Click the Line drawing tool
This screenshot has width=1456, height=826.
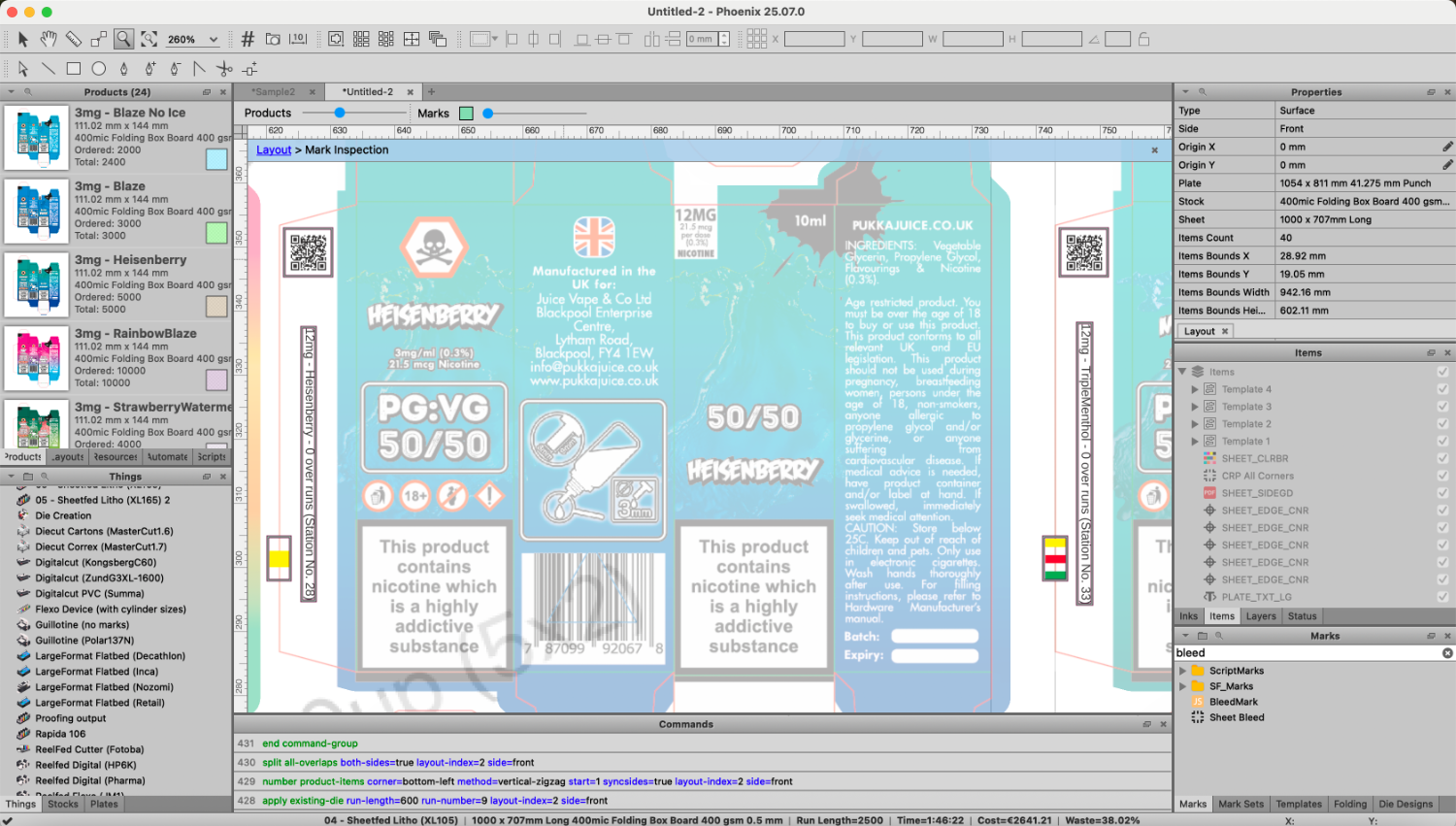tap(48, 69)
